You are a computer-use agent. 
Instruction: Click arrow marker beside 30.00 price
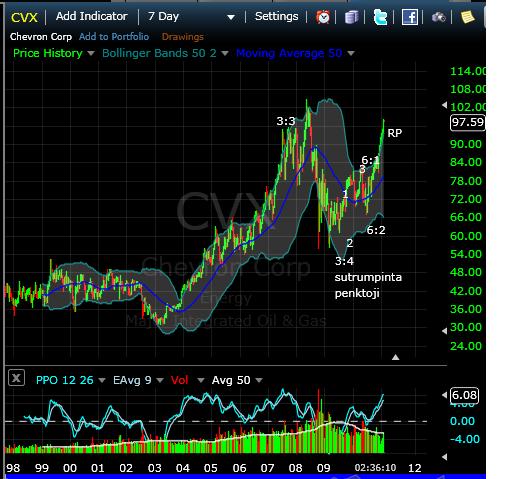tap(444, 331)
